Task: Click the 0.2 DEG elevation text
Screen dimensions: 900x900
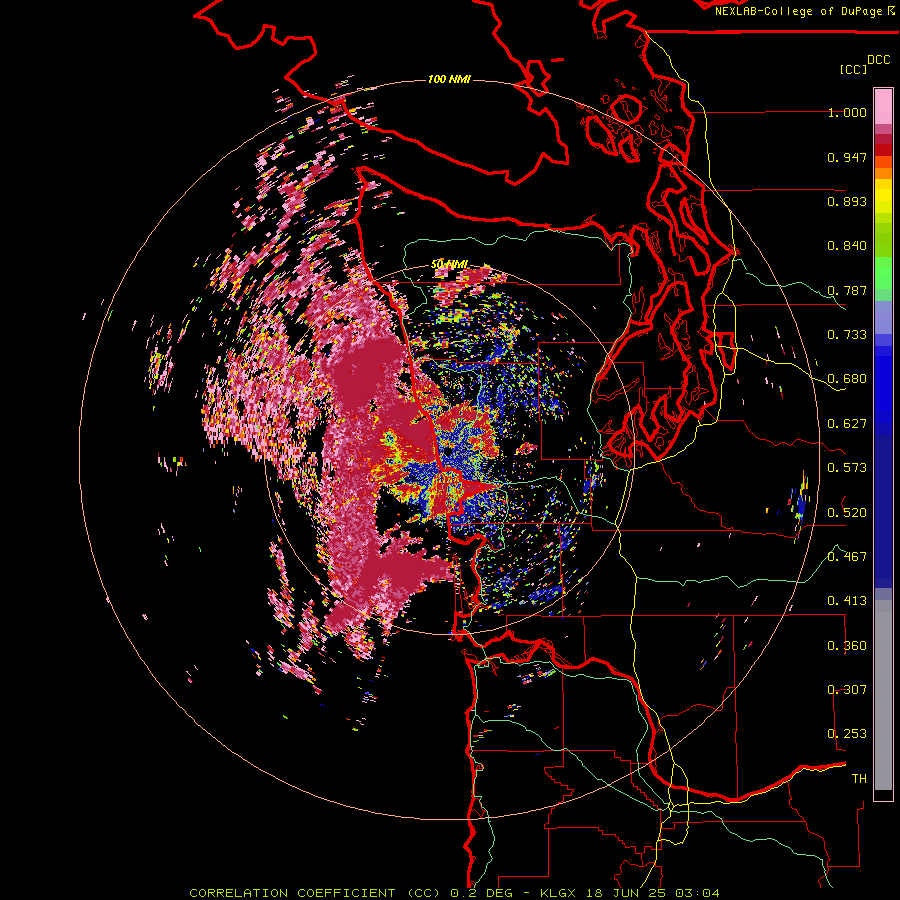Action: coord(481,893)
